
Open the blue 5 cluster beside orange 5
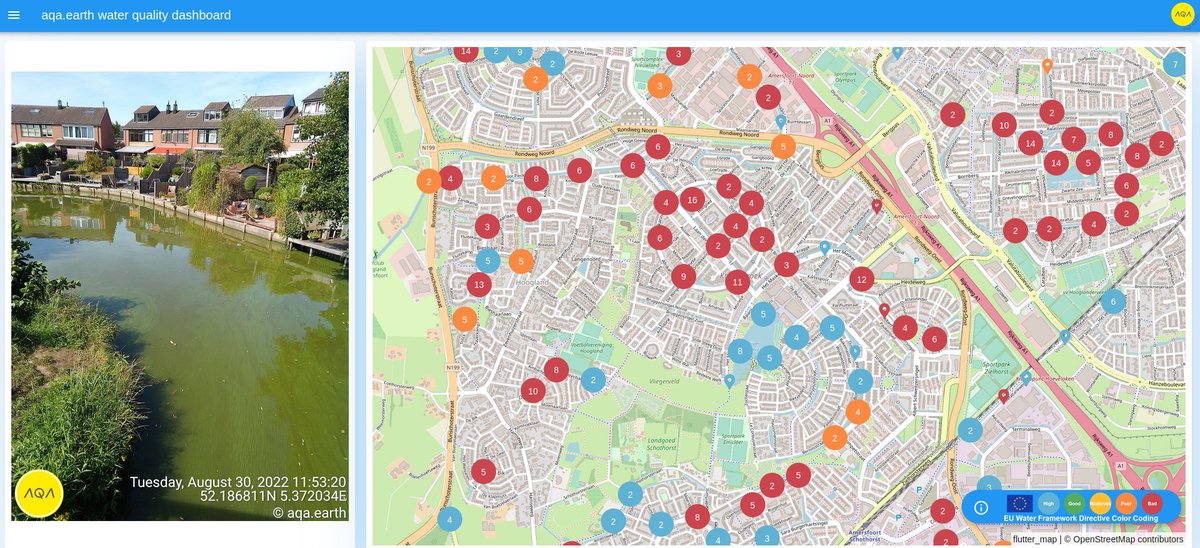click(x=487, y=261)
